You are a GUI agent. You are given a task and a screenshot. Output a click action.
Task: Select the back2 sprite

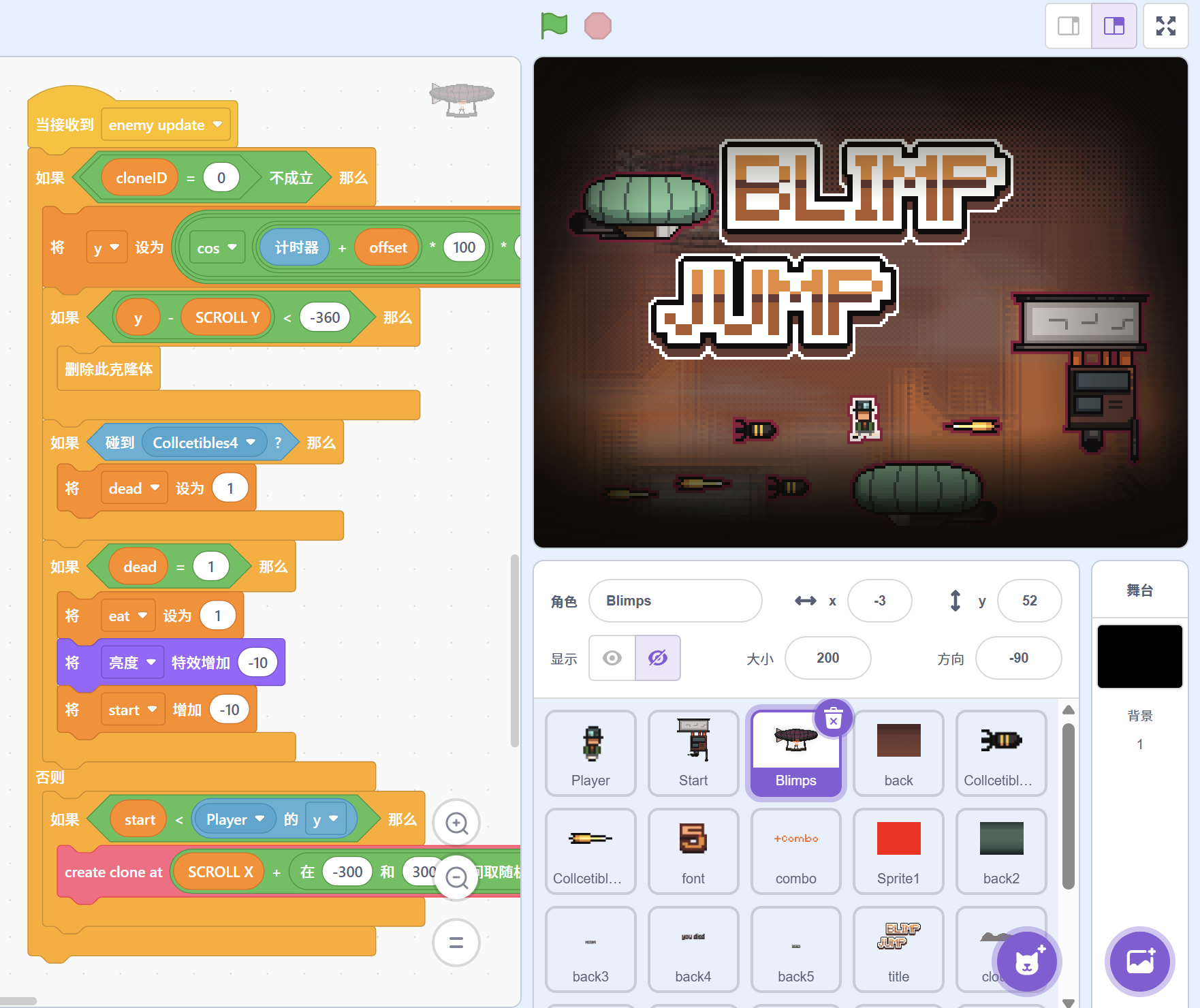[1001, 851]
